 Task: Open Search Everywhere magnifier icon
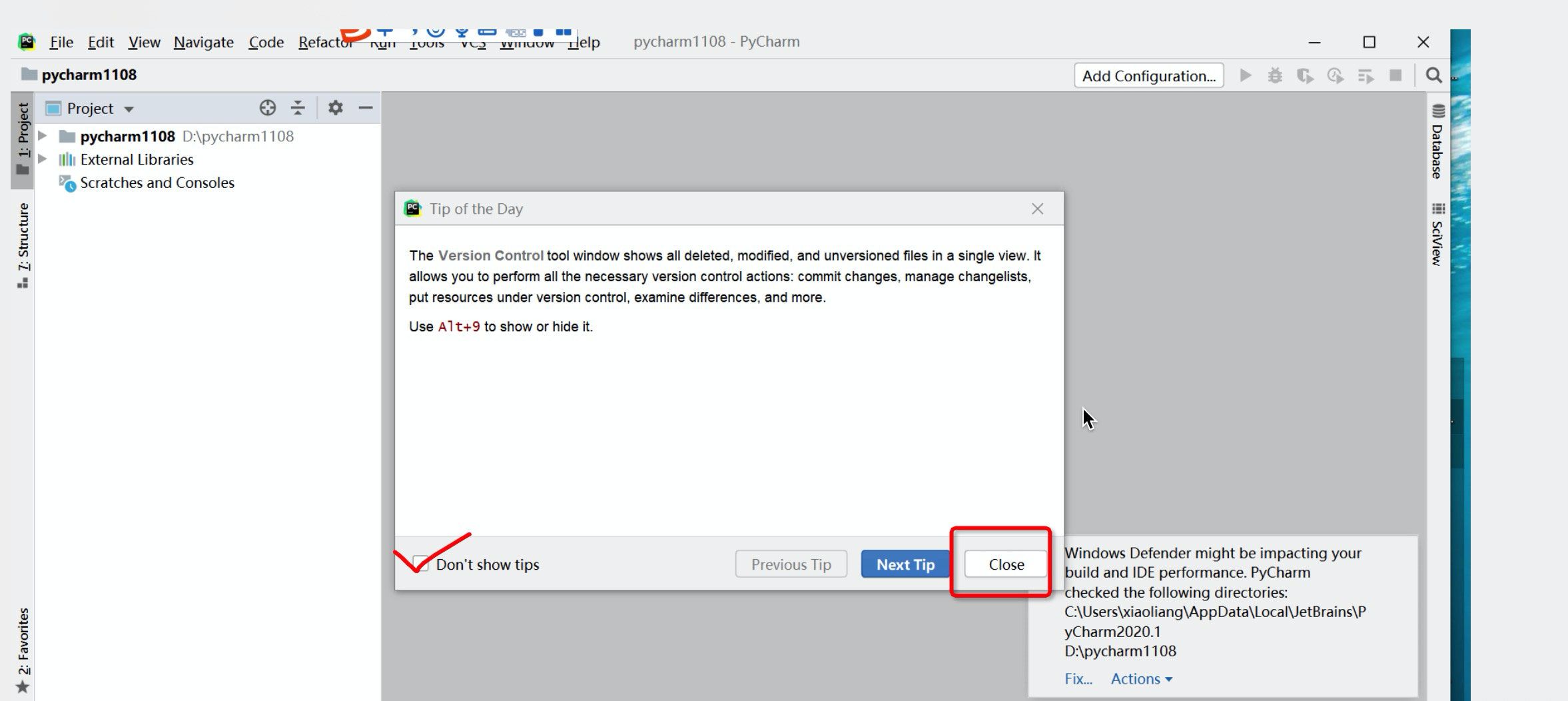coord(1433,75)
